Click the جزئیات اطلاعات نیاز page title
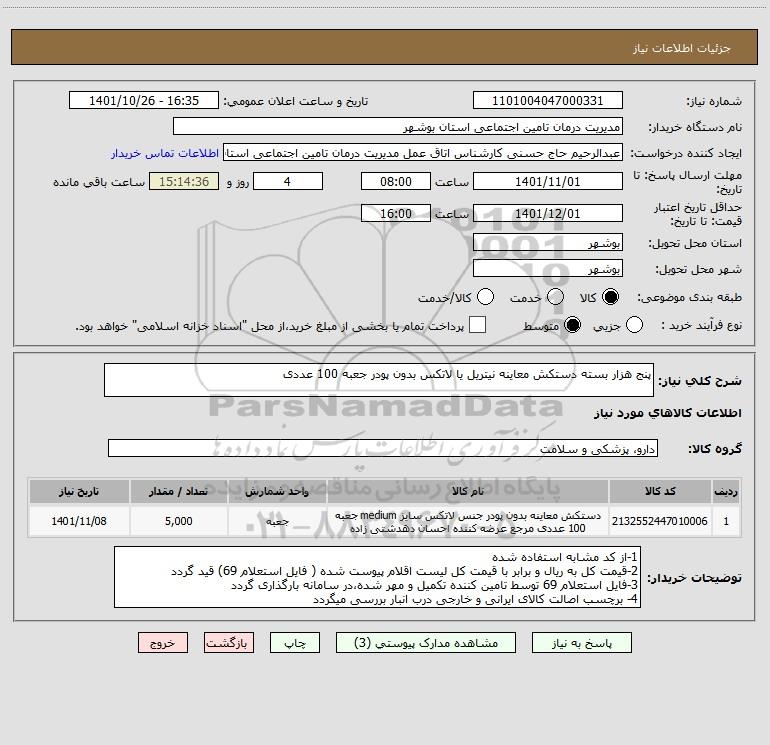The height and width of the screenshot is (745, 770). click(682, 48)
